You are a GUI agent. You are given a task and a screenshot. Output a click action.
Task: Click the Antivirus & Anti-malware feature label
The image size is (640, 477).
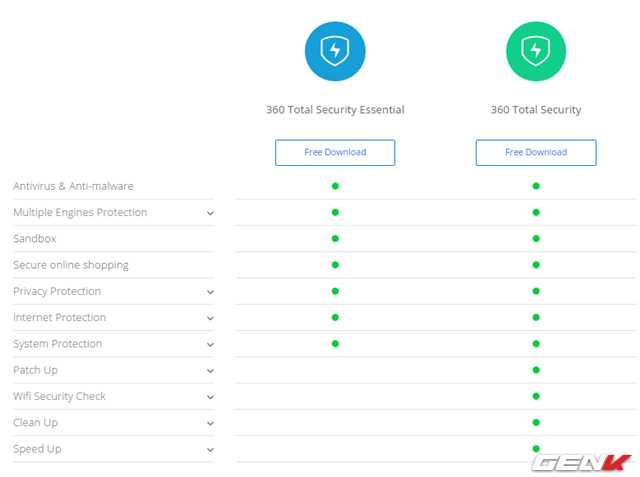[x=73, y=186]
